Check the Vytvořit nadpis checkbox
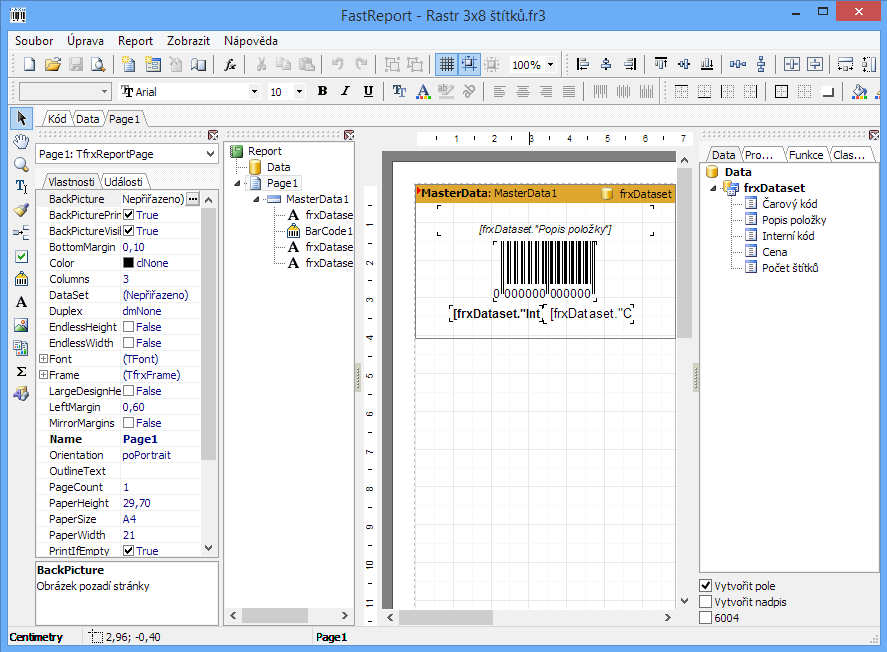The image size is (887, 652). tap(705, 602)
